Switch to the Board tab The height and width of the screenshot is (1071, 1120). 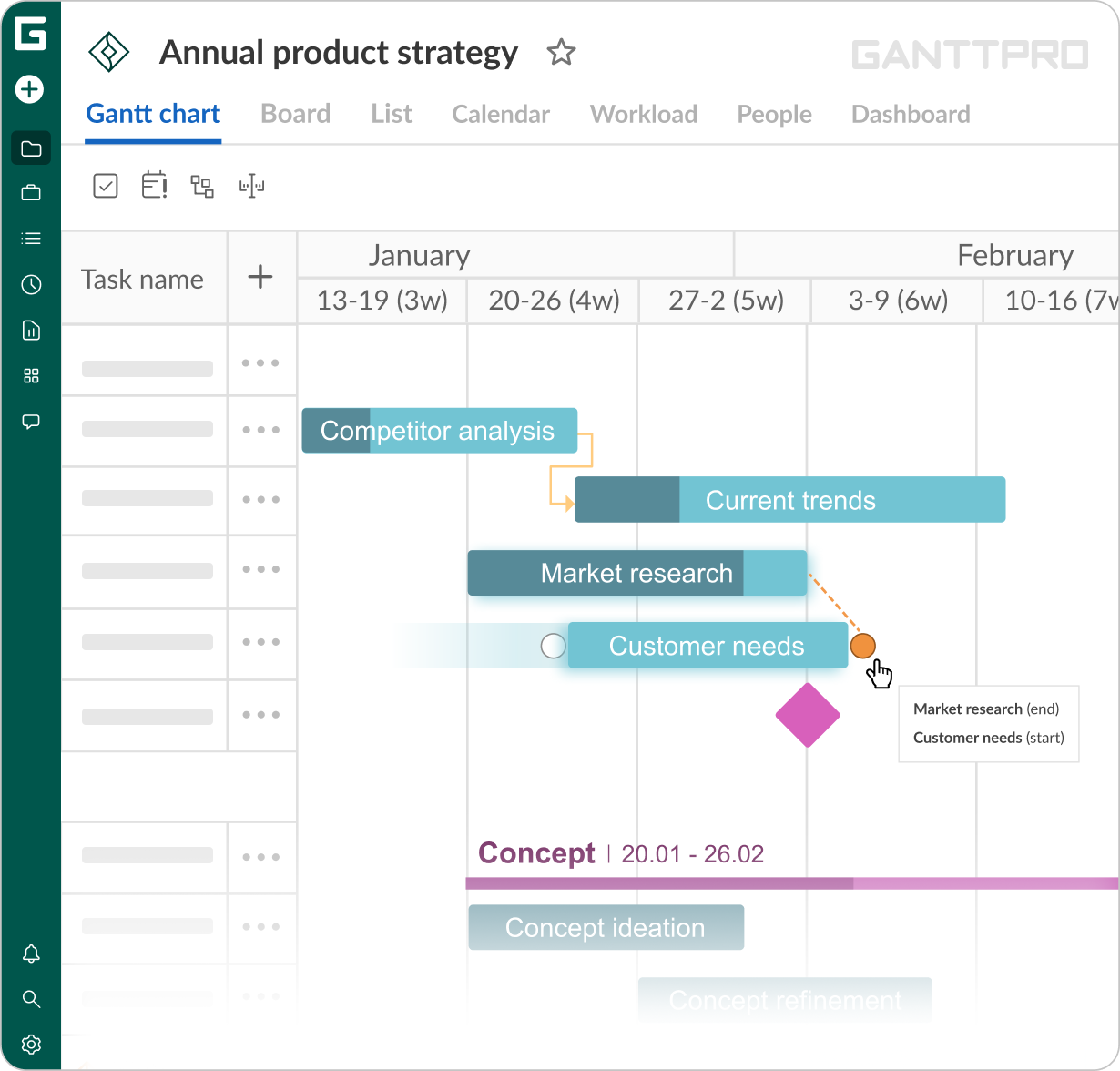(295, 114)
